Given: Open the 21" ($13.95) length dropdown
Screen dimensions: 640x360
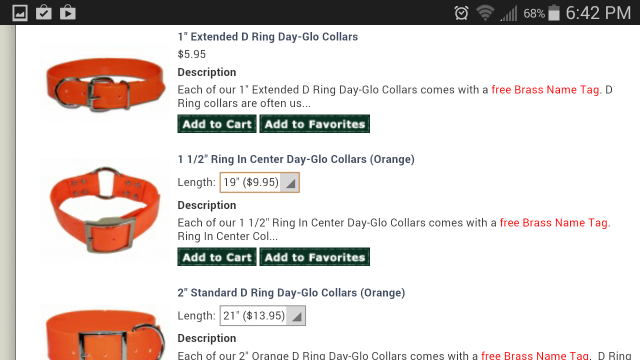Looking at the screenshot, I should 262,316.
